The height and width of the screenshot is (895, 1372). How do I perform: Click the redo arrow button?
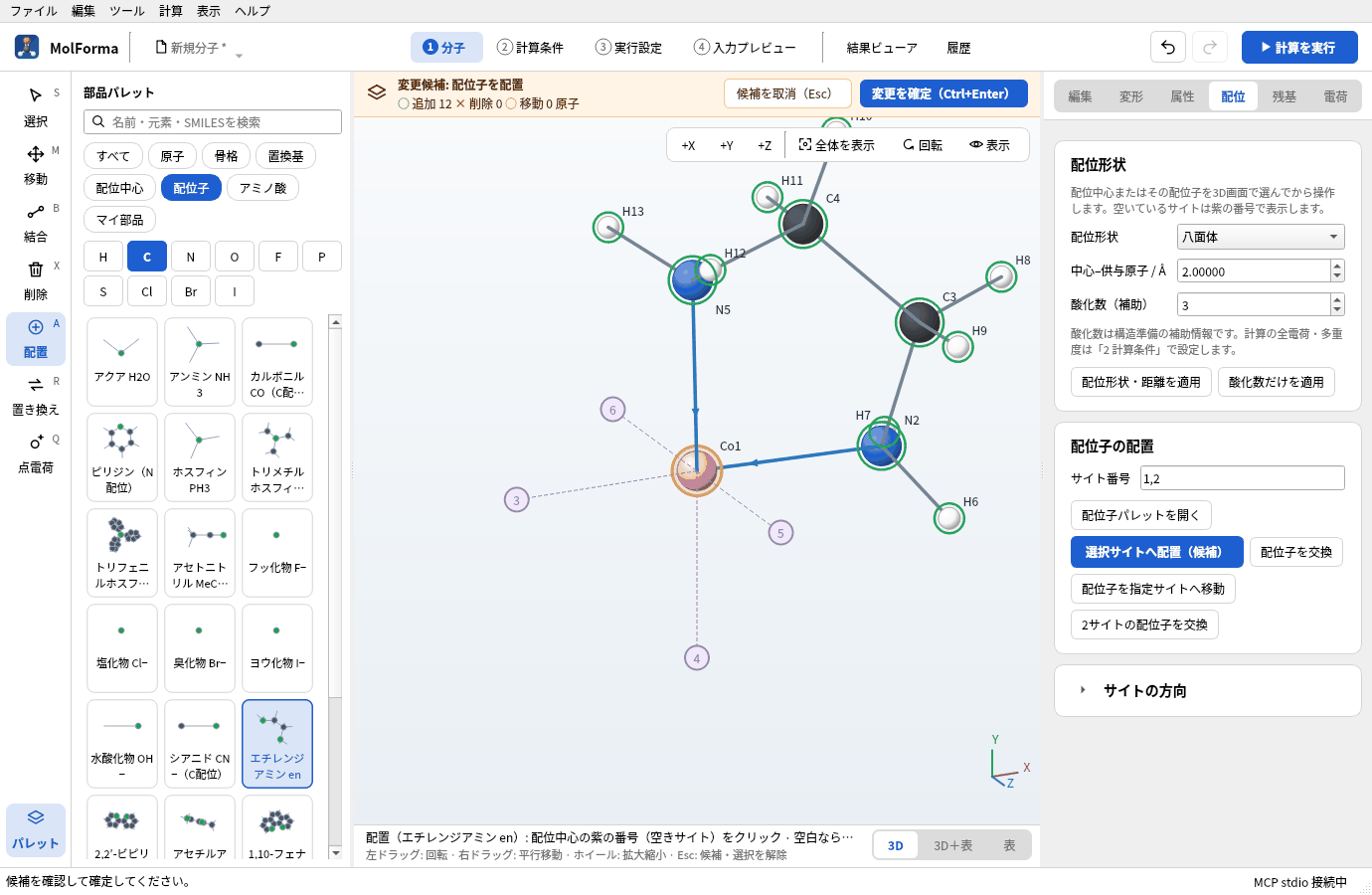click(x=1210, y=47)
